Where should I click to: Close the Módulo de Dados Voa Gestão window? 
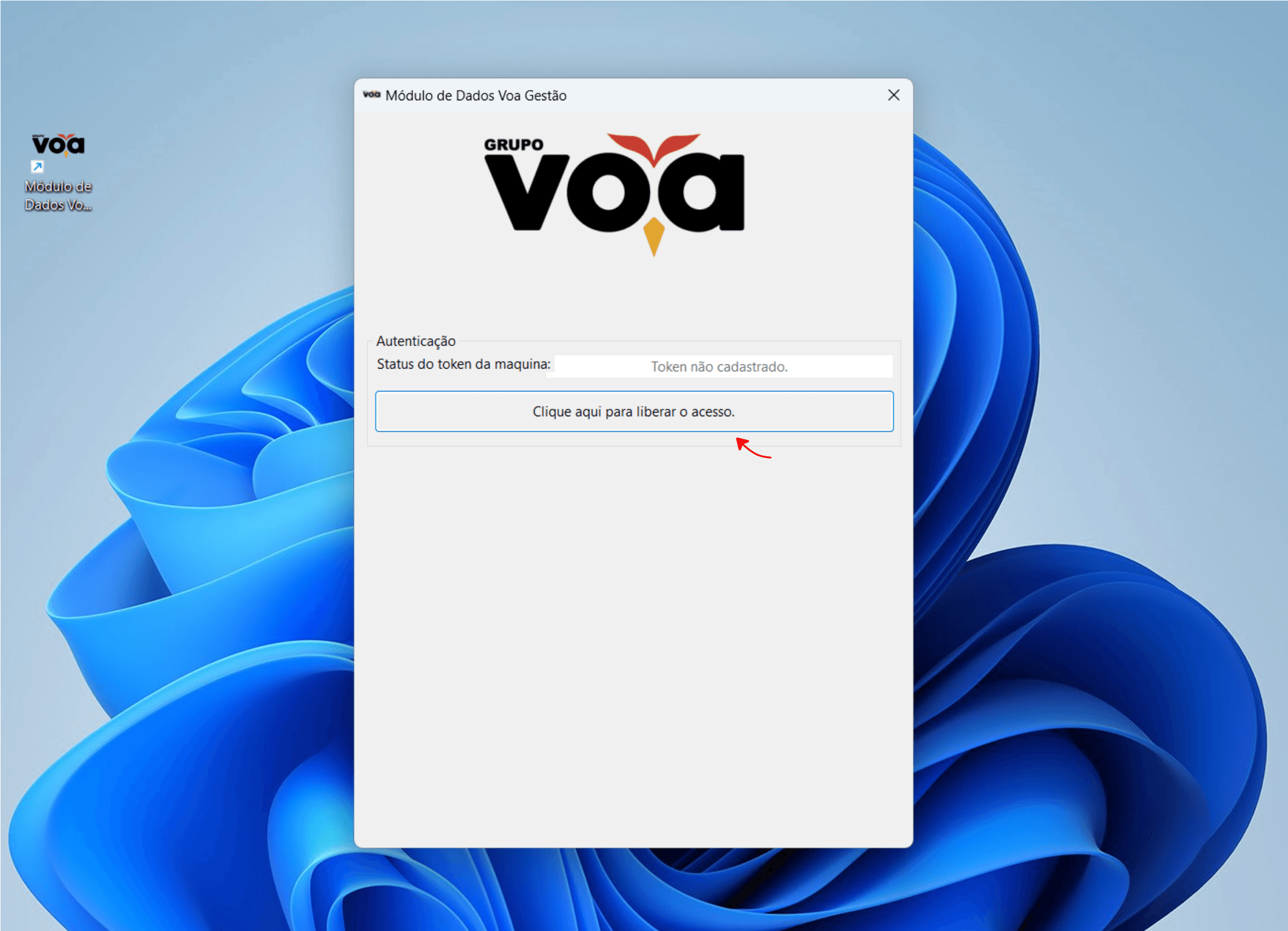[x=894, y=95]
